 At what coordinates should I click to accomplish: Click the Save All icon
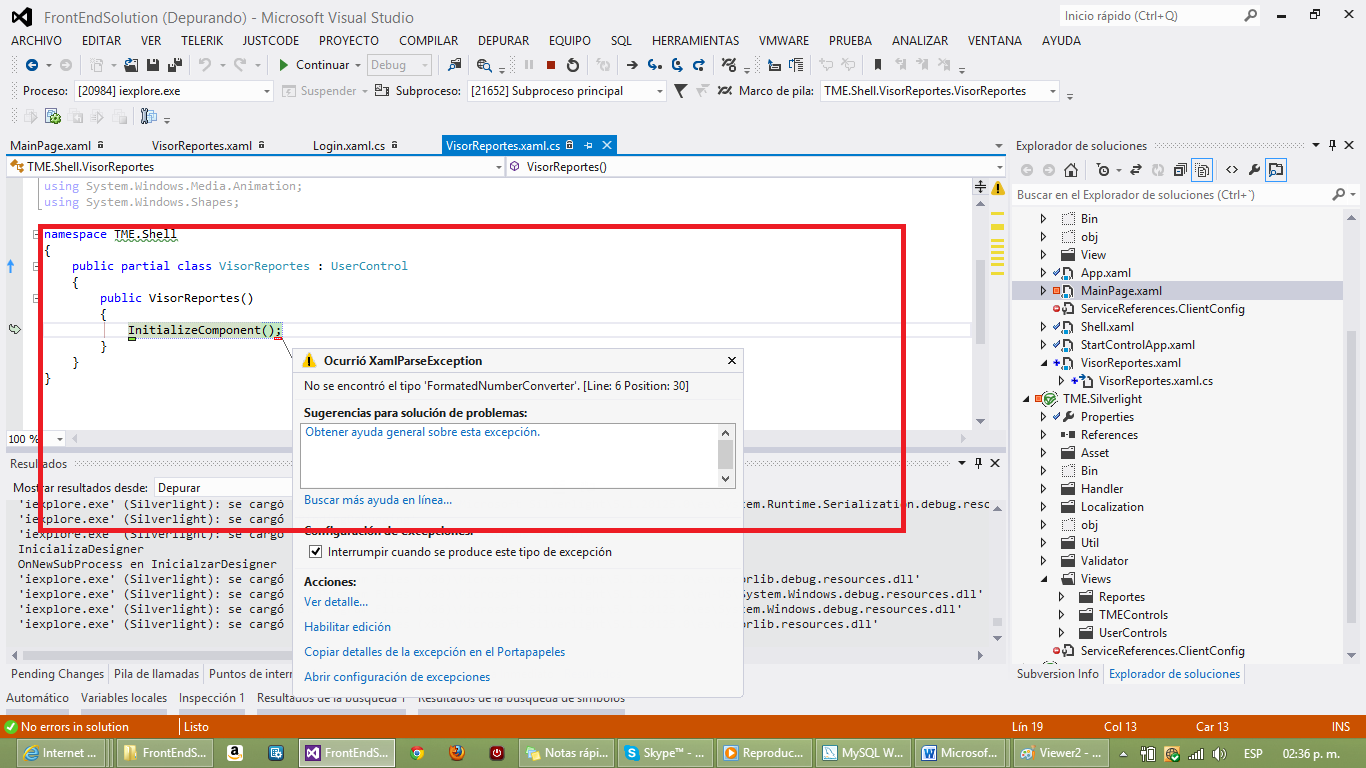[x=175, y=65]
